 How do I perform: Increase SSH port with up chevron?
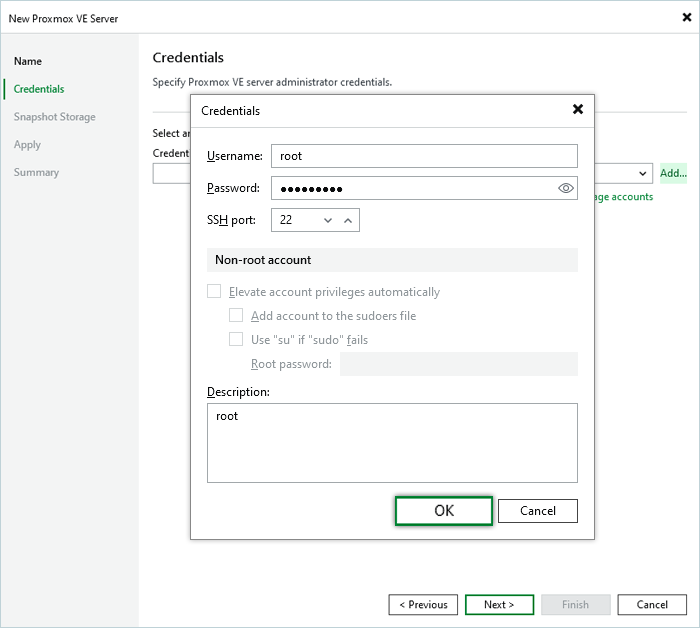348,220
